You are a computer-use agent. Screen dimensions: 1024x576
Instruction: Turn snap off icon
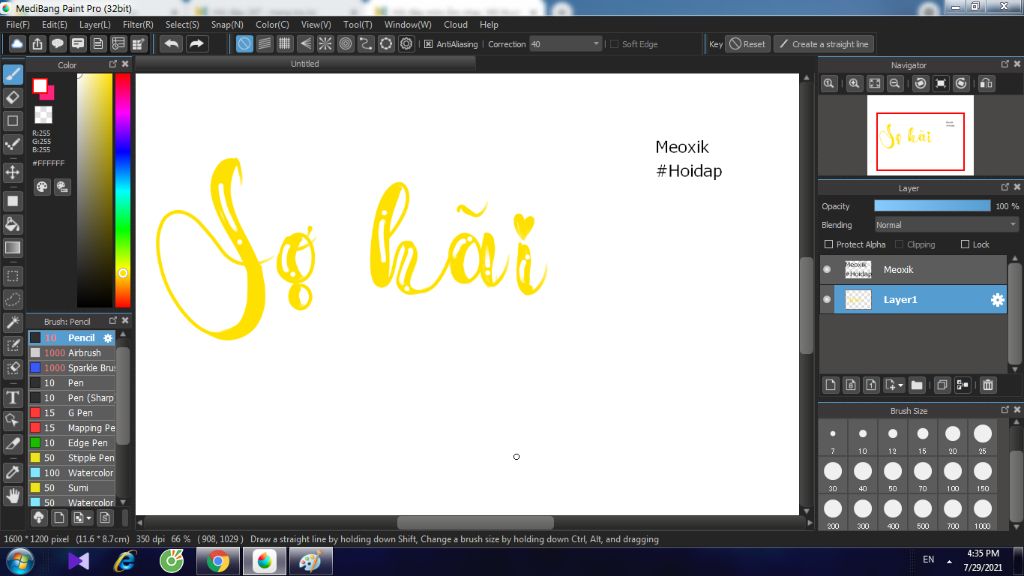point(244,44)
